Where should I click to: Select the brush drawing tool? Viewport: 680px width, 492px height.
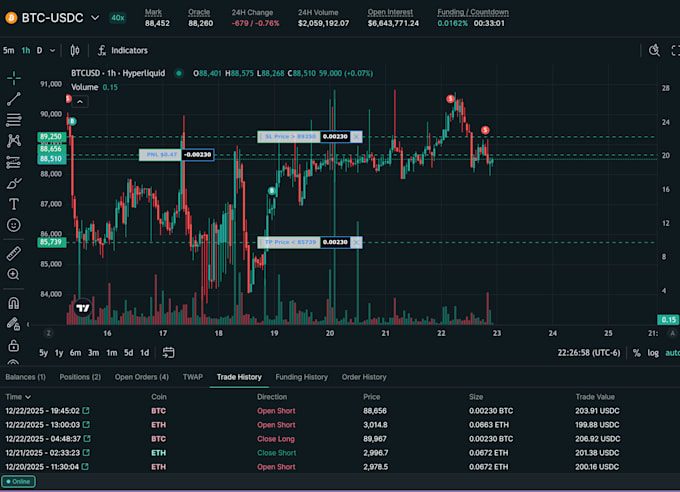(x=14, y=183)
